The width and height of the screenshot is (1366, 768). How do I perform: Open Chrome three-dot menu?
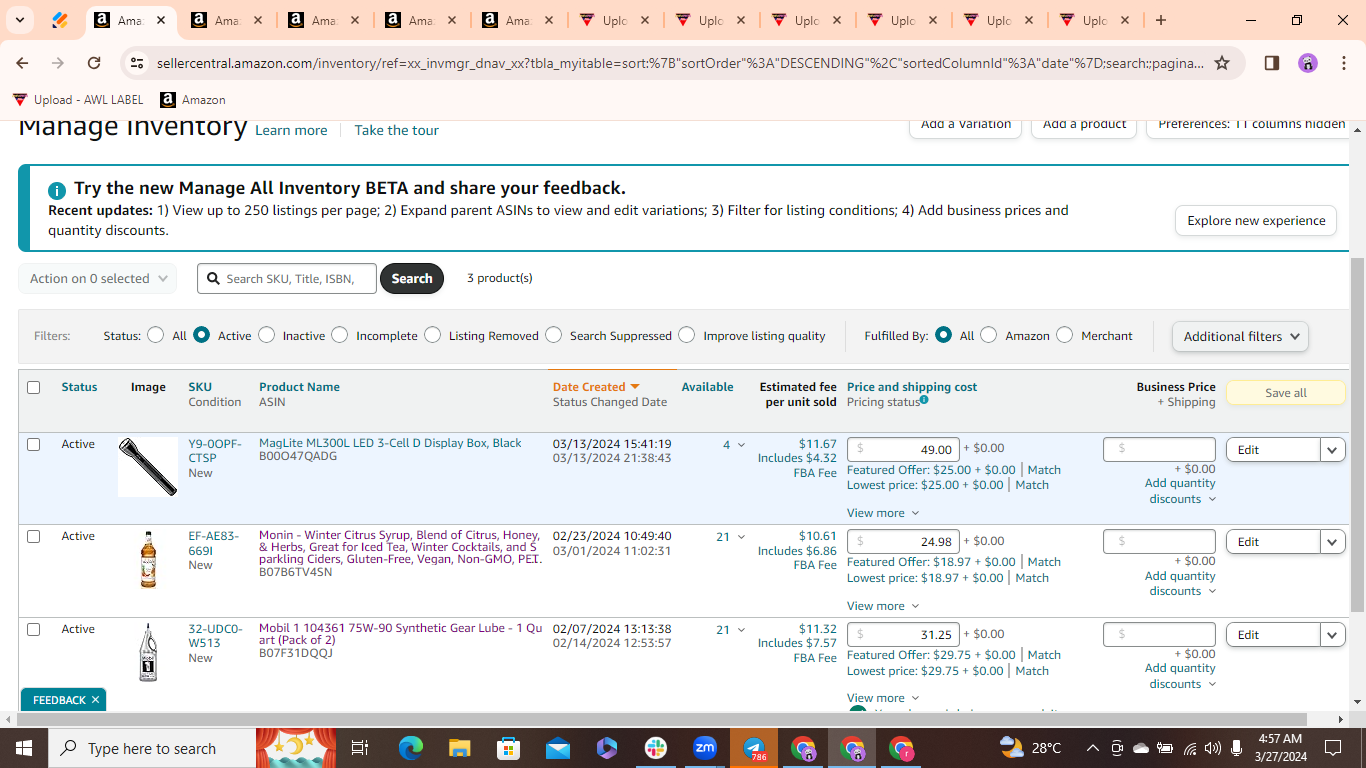click(1343, 63)
